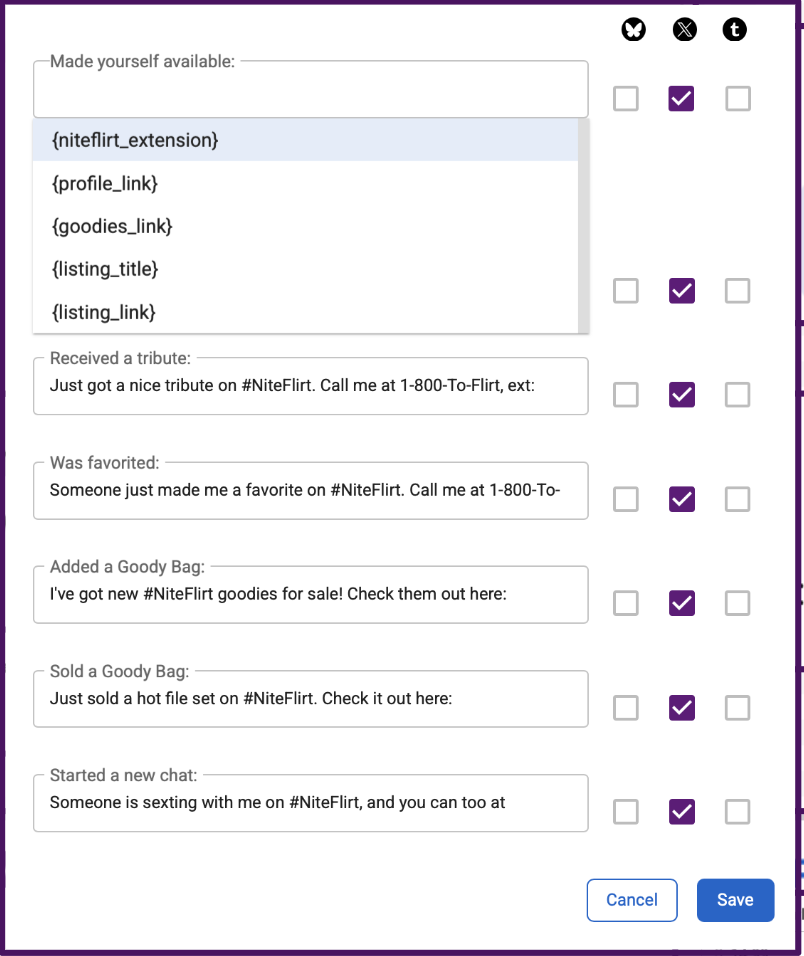804x956 pixels.
Task: Uncheck X for Added a Goody Bag
Action: [681, 603]
